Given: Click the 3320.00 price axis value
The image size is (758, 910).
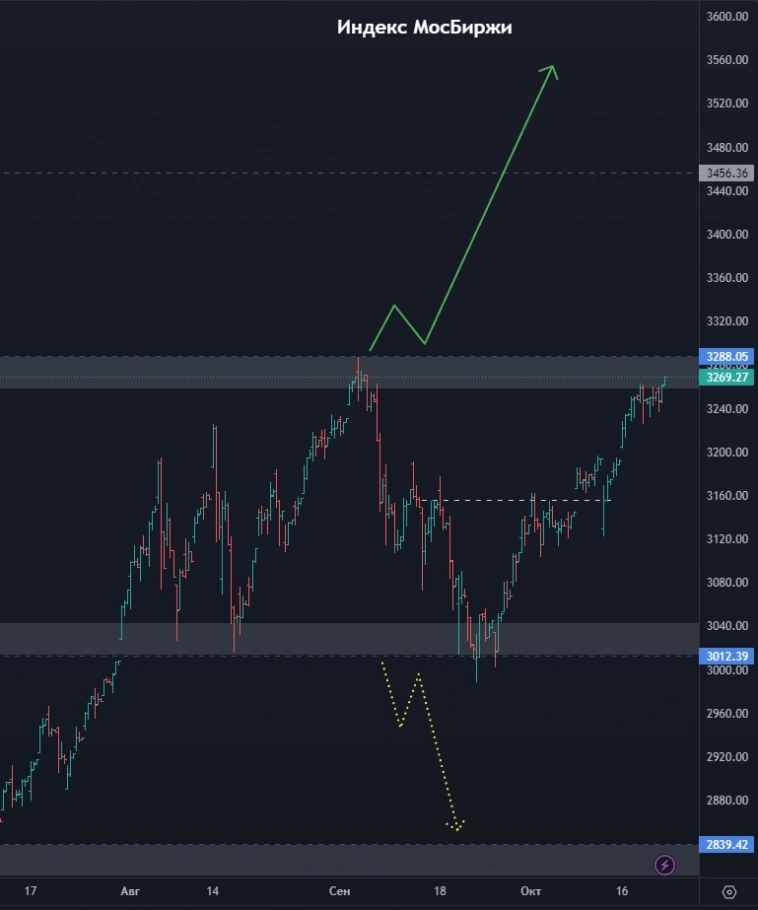Looking at the screenshot, I should (727, 321).
